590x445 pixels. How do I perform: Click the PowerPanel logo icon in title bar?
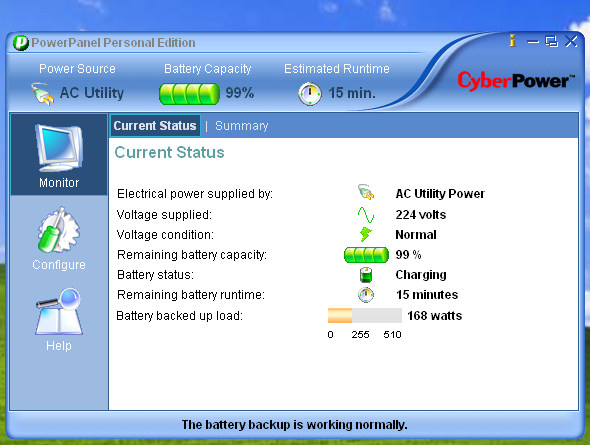tap(21, 43)
